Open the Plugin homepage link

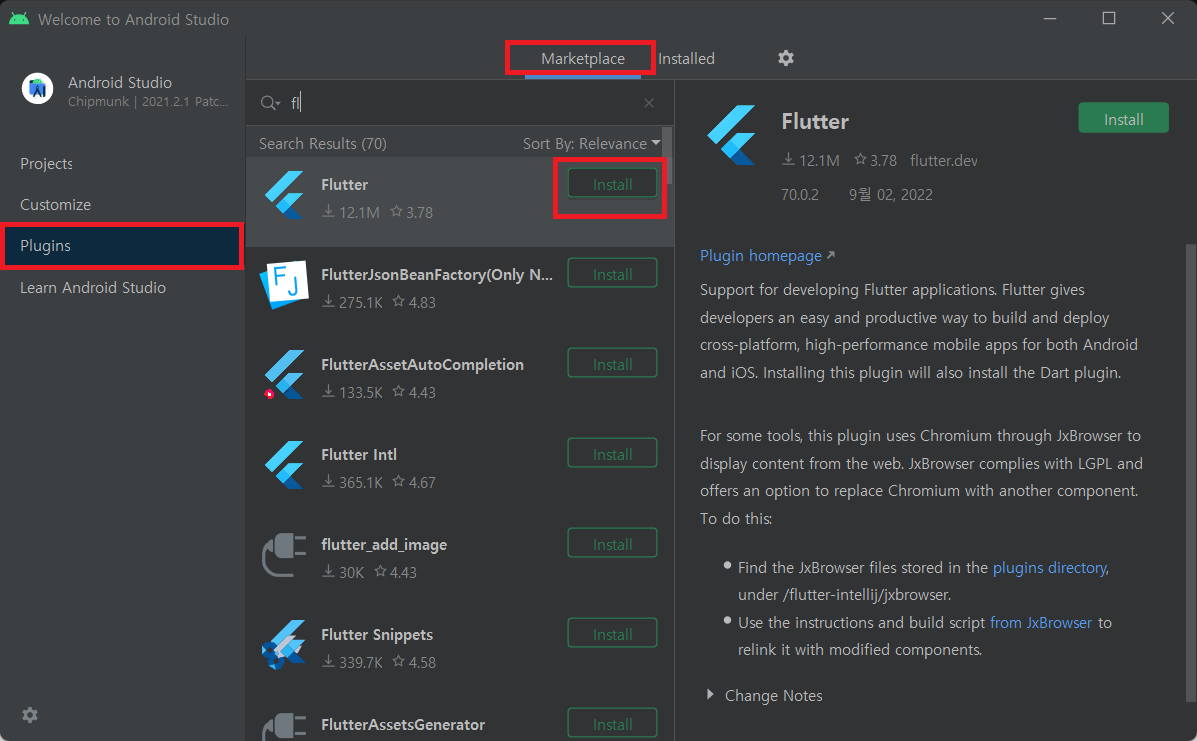coord(767,256)
